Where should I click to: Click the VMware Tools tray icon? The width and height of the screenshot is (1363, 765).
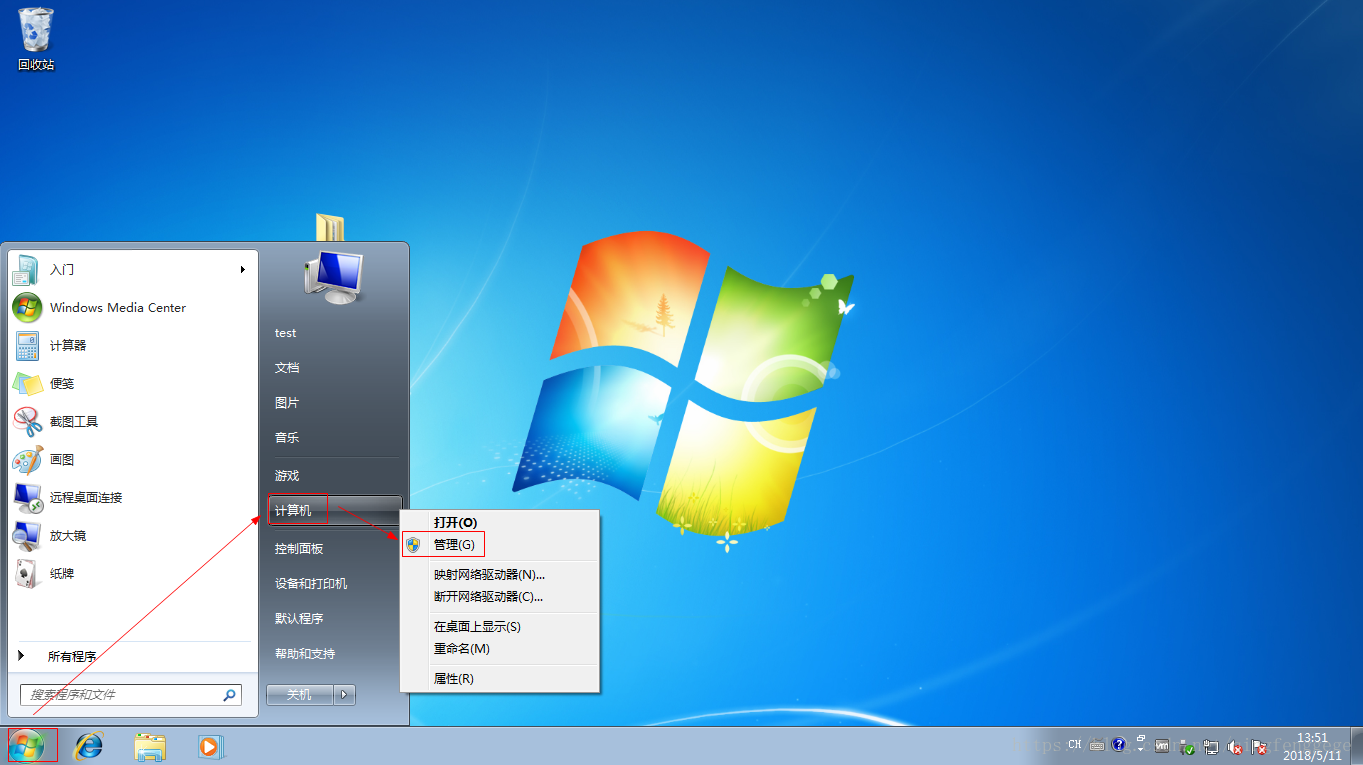tap(1162, 745)
